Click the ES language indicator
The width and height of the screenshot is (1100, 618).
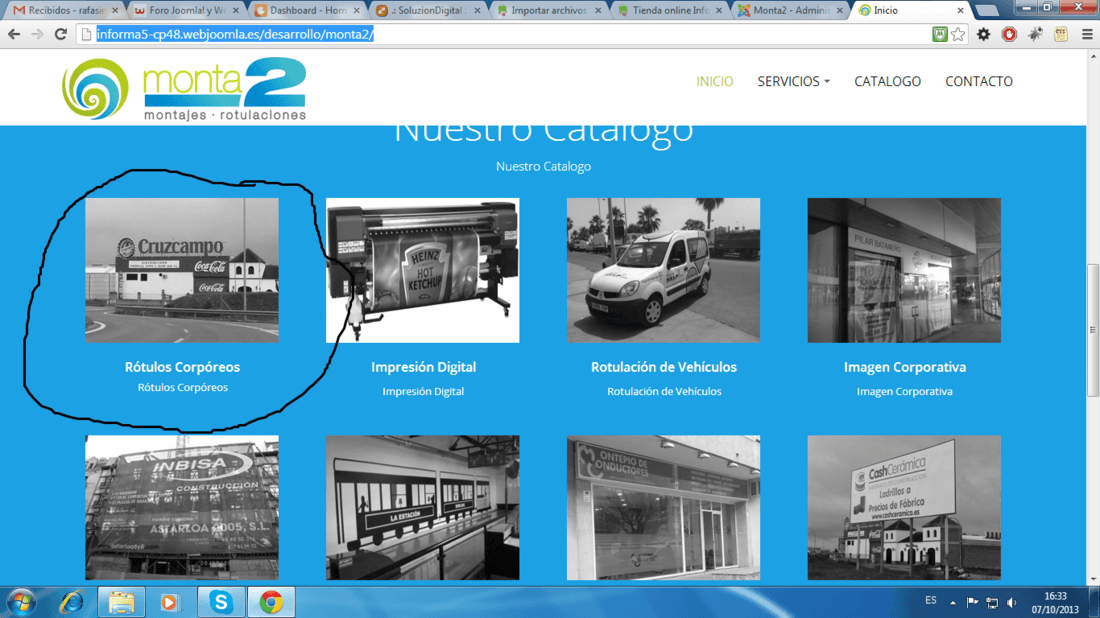(x=931, y=600)
